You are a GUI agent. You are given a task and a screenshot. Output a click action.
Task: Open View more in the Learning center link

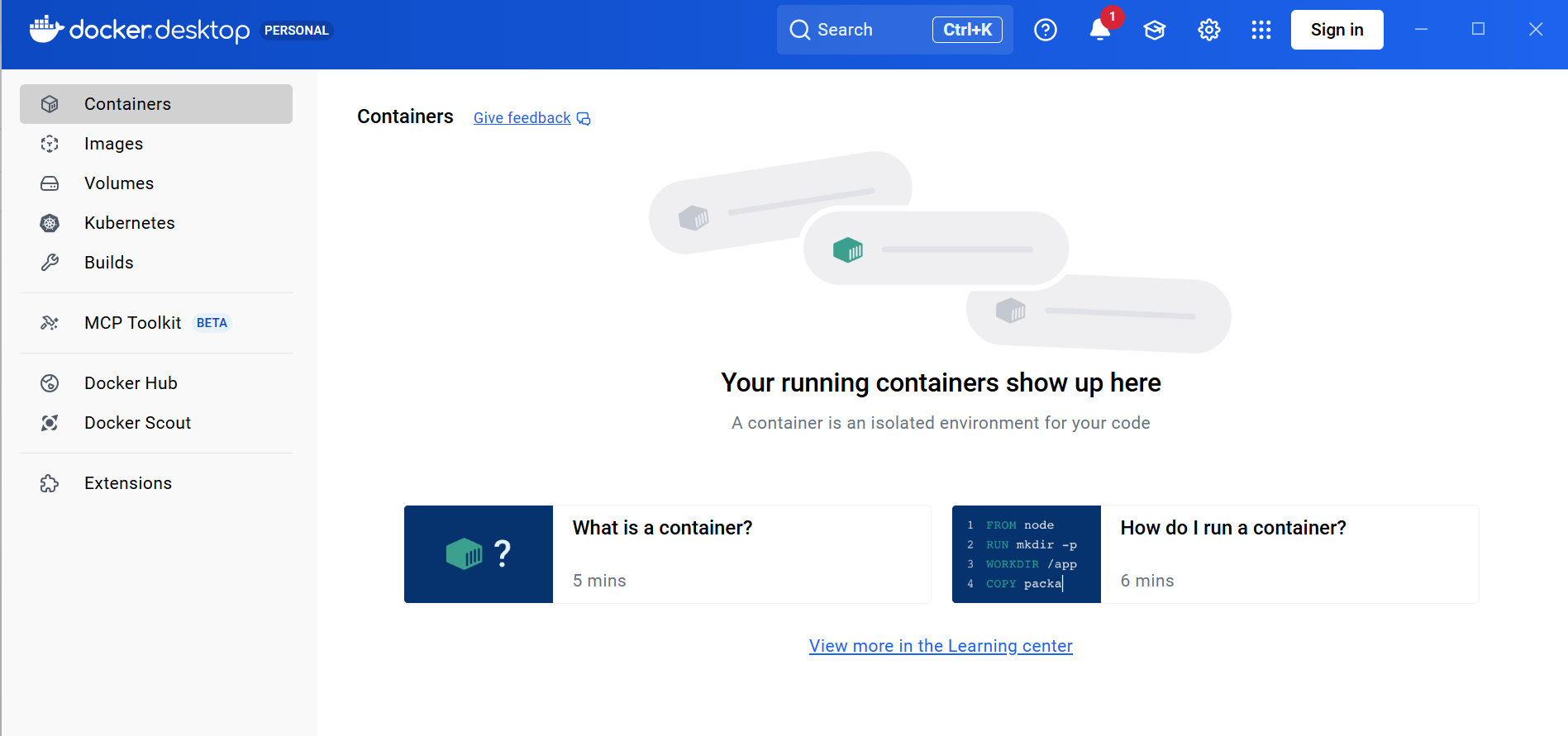pos(941,646)
